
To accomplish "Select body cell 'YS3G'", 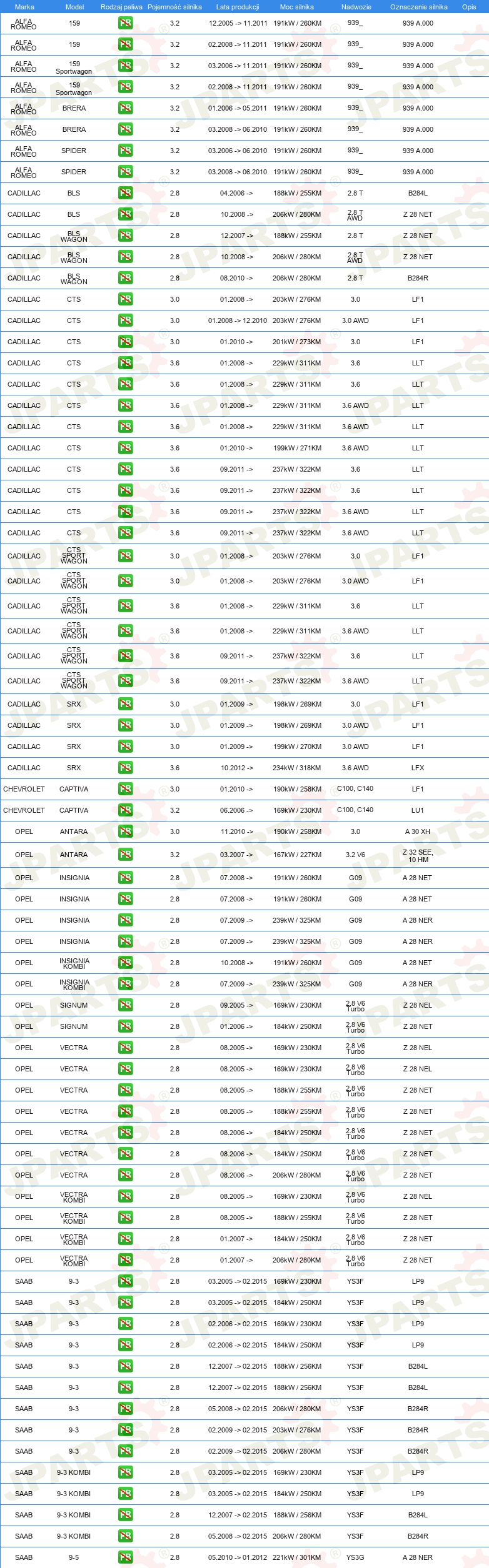I will (x=355, y=1557).
